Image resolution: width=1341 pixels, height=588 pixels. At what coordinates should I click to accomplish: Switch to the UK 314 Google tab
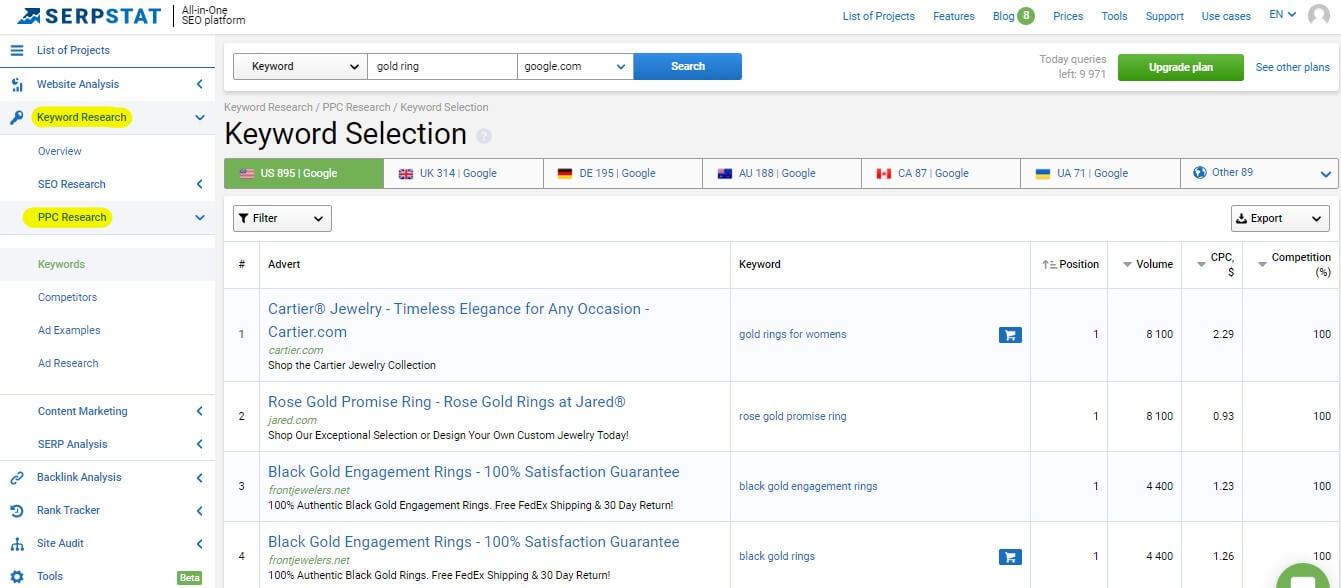(x=464, y=173)
